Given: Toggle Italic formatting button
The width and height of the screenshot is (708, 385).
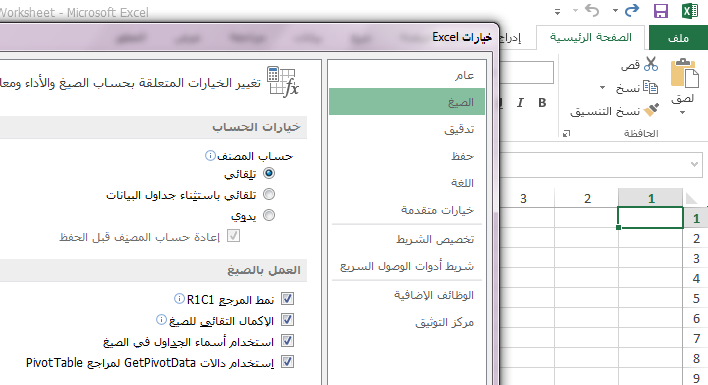Looking at the screenshot, I should [x=520, y=103].
